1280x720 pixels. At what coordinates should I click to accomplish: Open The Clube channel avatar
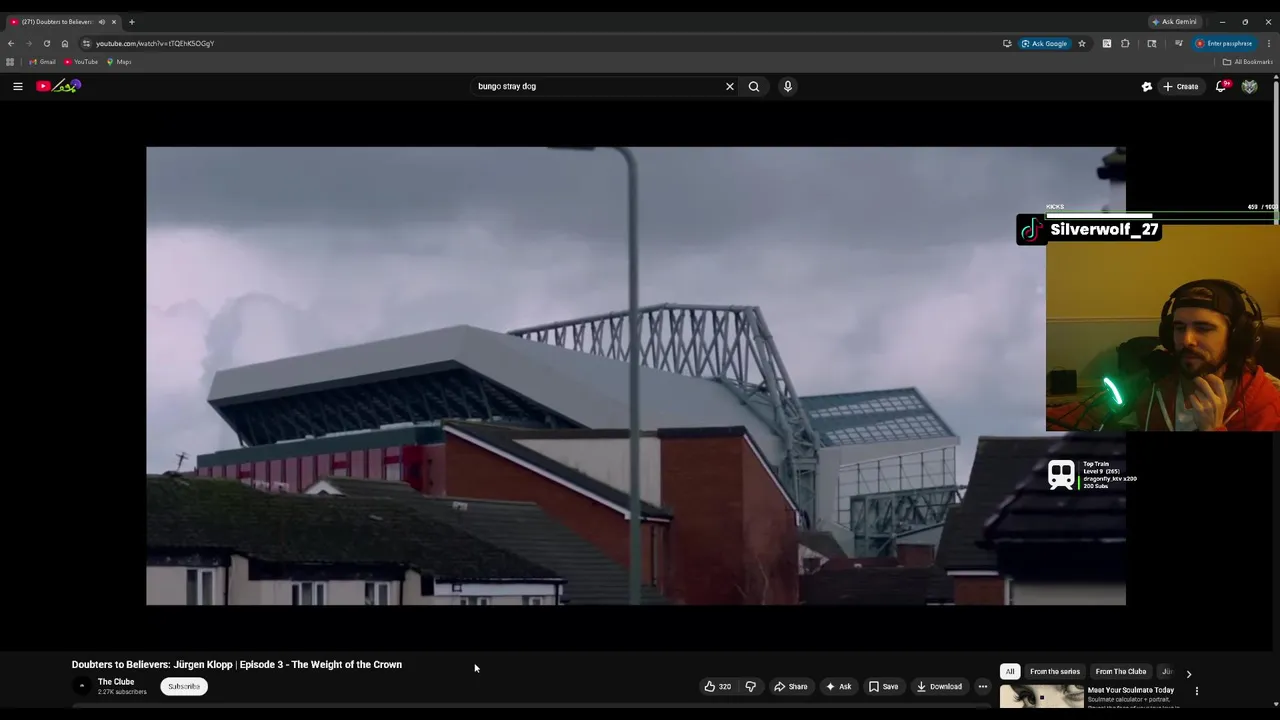pyautogui.click(x=82, y=686)
